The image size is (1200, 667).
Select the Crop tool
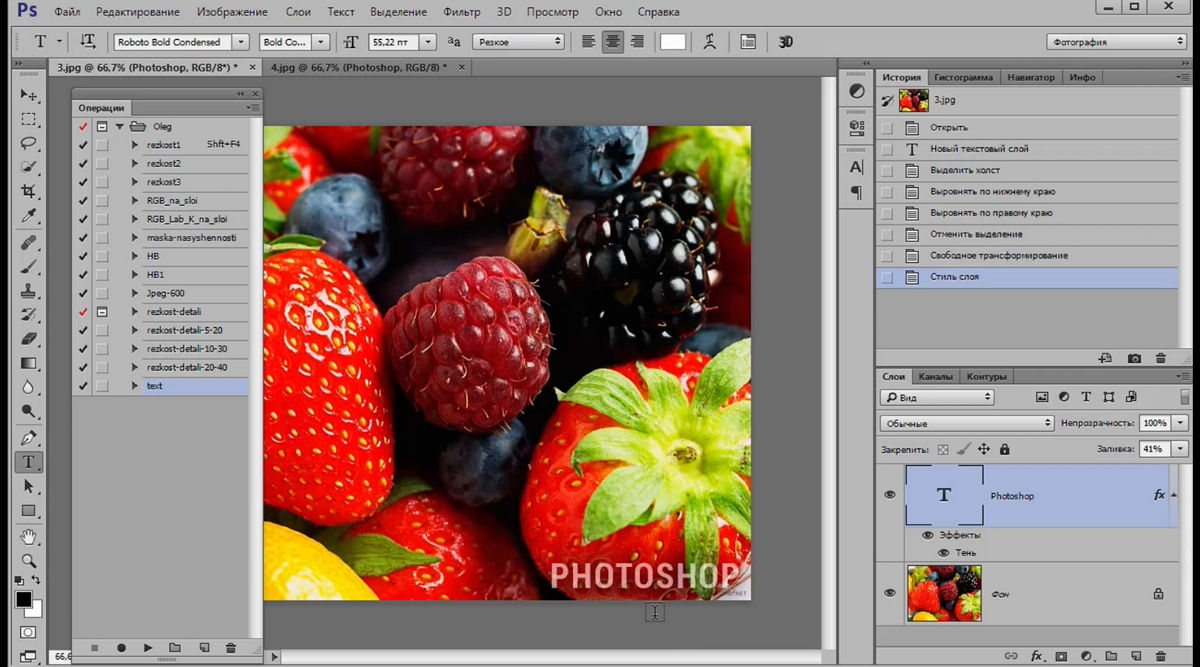click(28, 191)
